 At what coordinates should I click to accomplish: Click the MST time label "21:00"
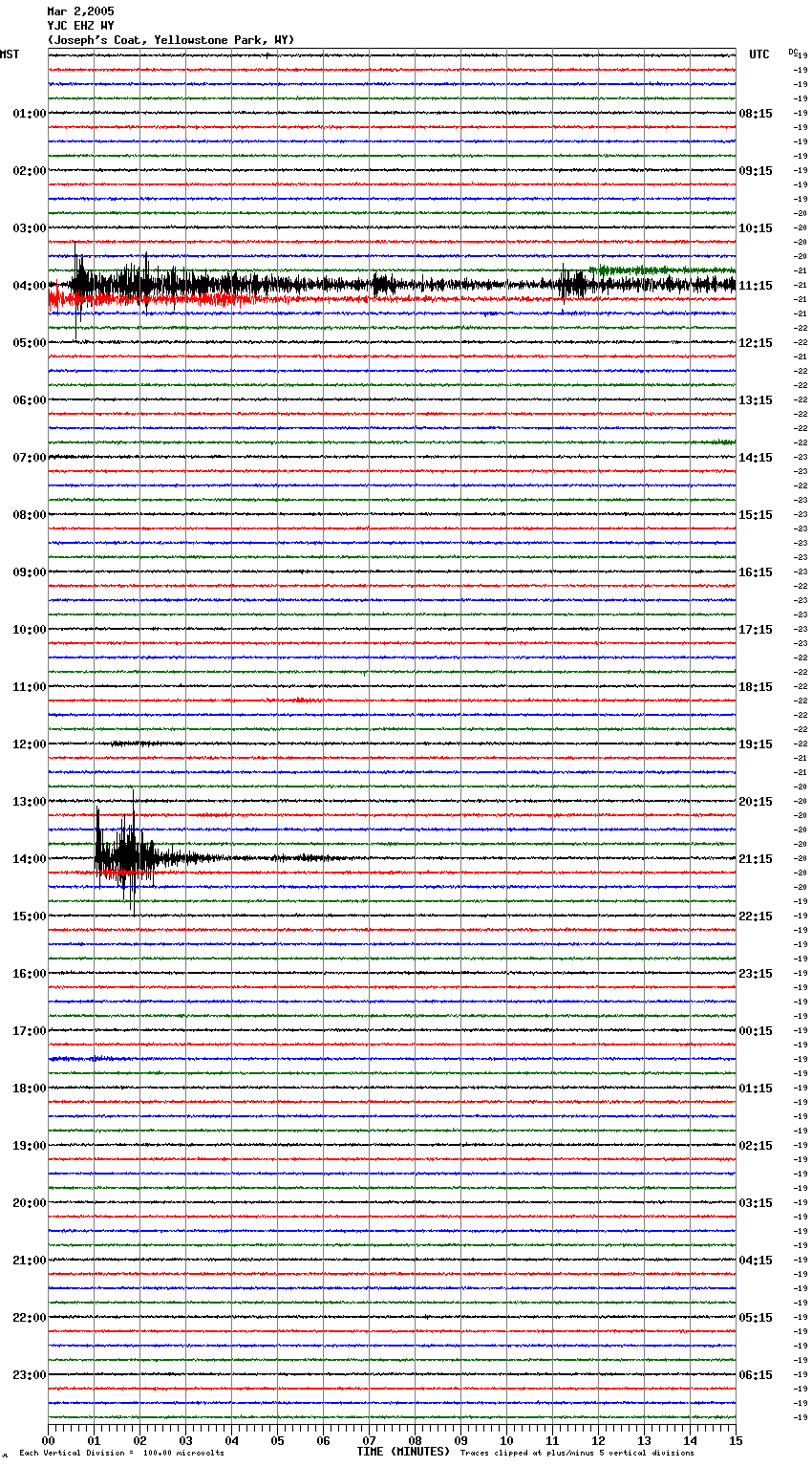[x=30, y=1261]
